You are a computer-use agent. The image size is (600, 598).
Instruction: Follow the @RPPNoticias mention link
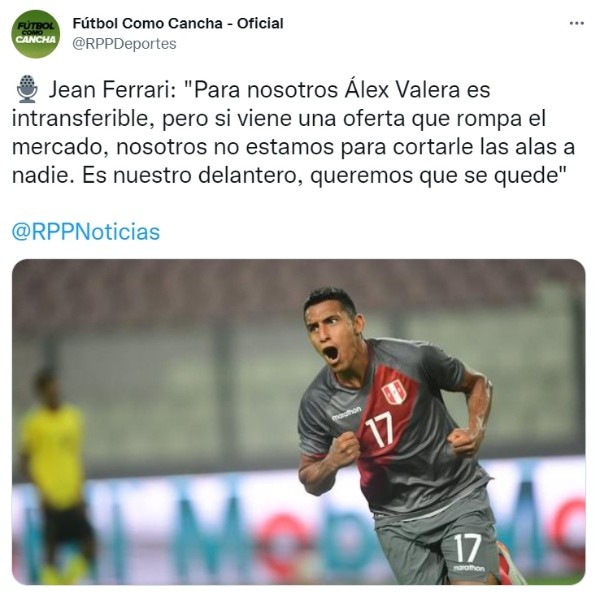(86, 232)
